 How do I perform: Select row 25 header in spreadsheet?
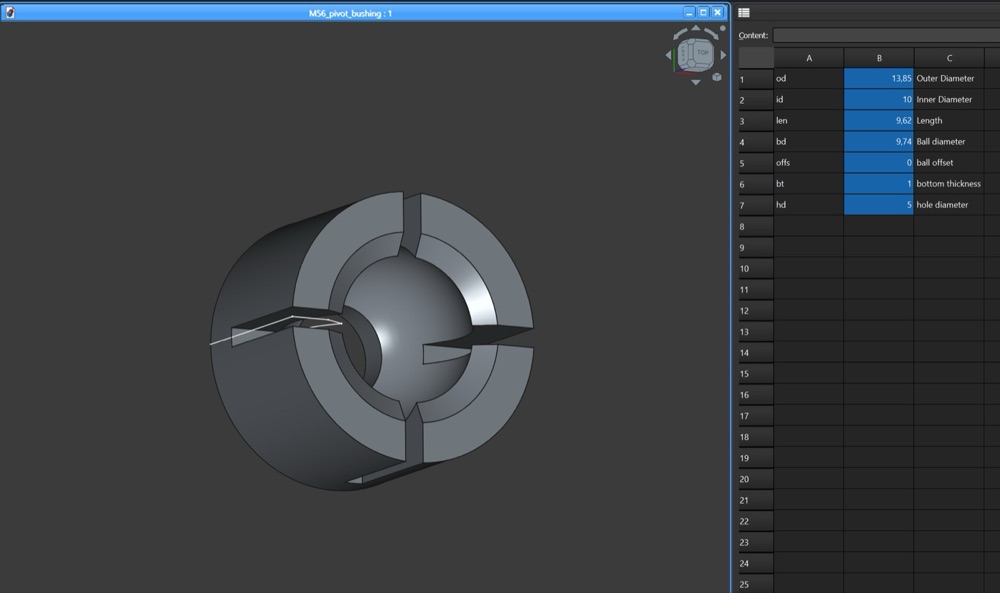click(x=756, y=584)
